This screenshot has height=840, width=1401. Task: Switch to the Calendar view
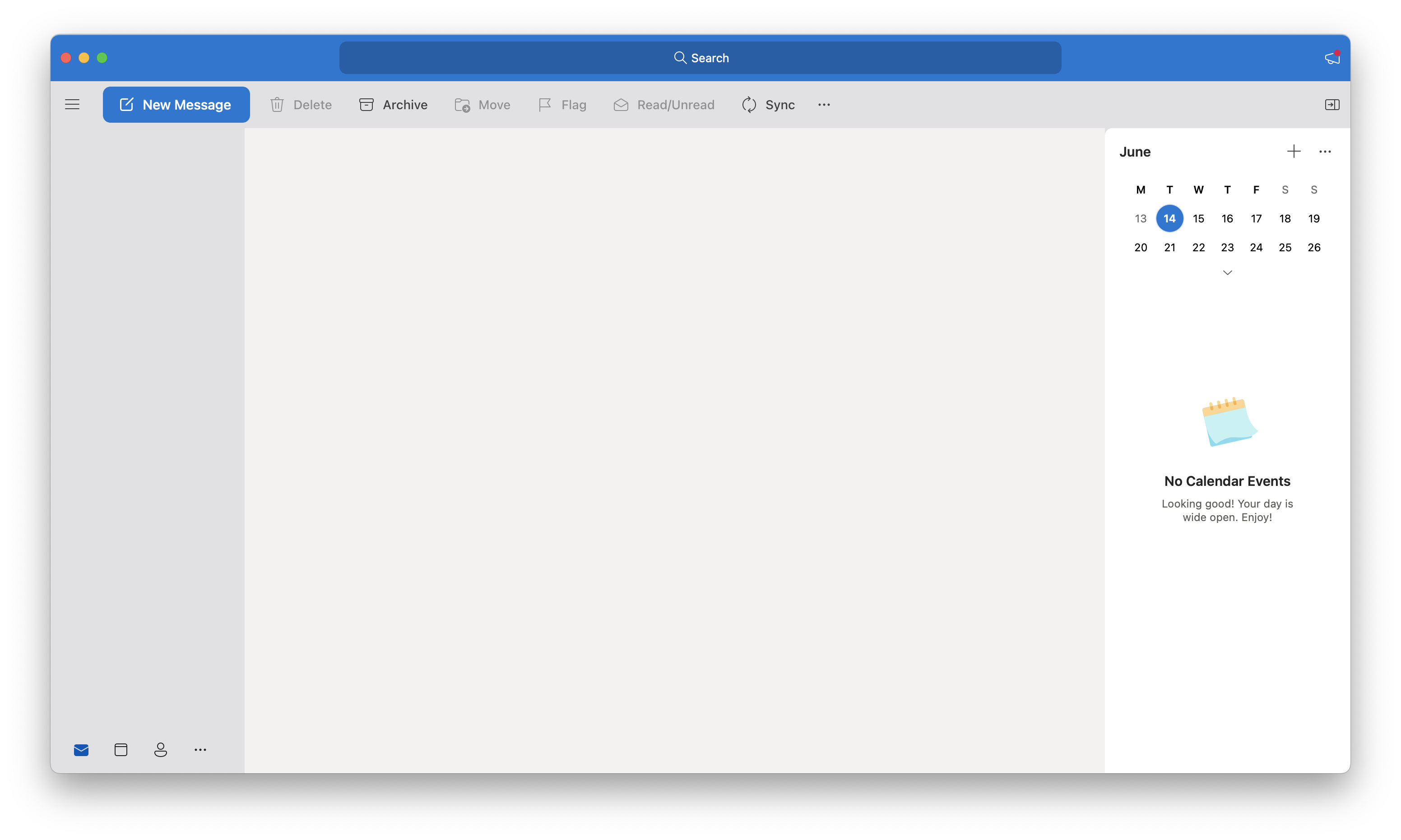(x=121, y=750)
